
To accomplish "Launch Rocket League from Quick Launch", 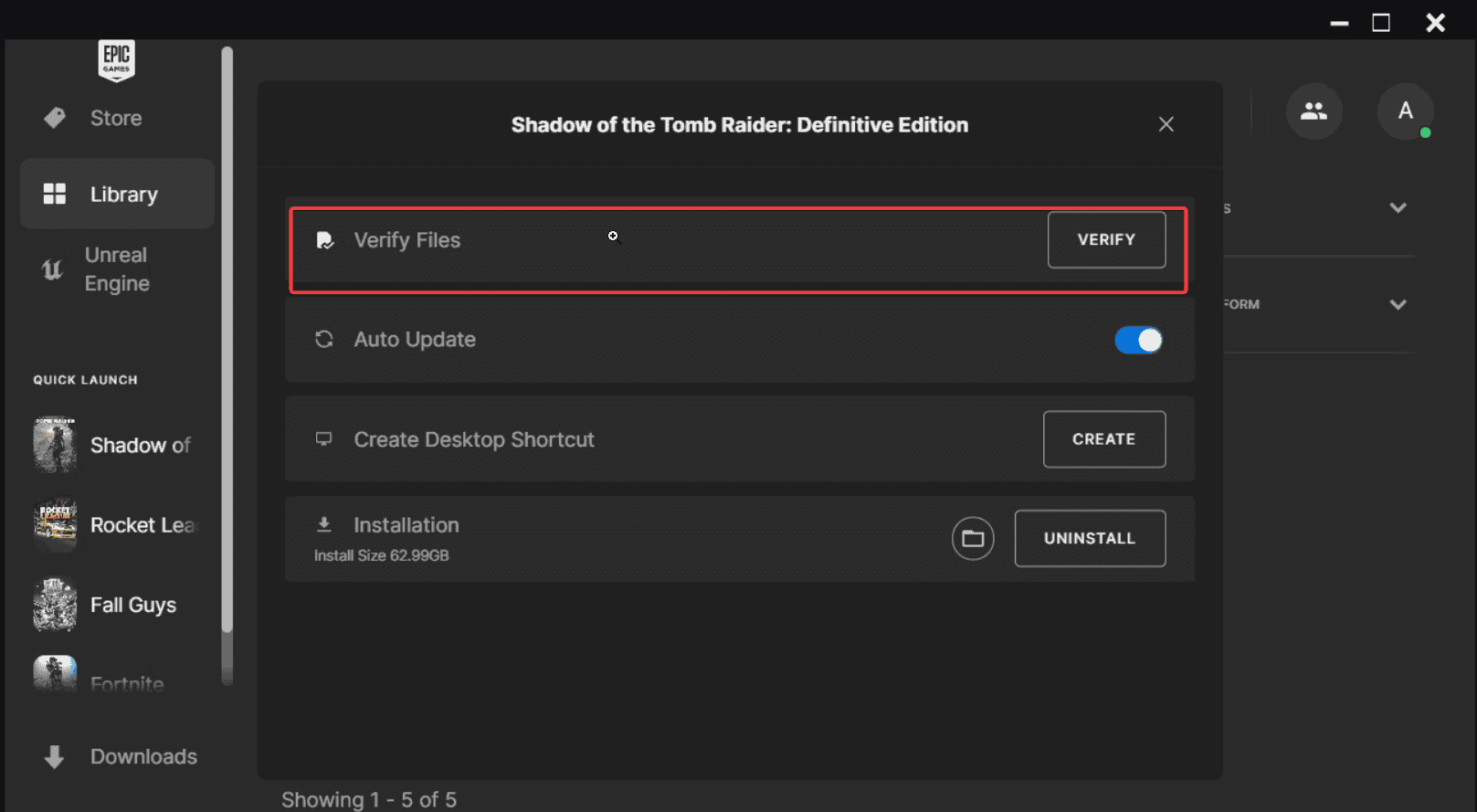I will (143, 525).
